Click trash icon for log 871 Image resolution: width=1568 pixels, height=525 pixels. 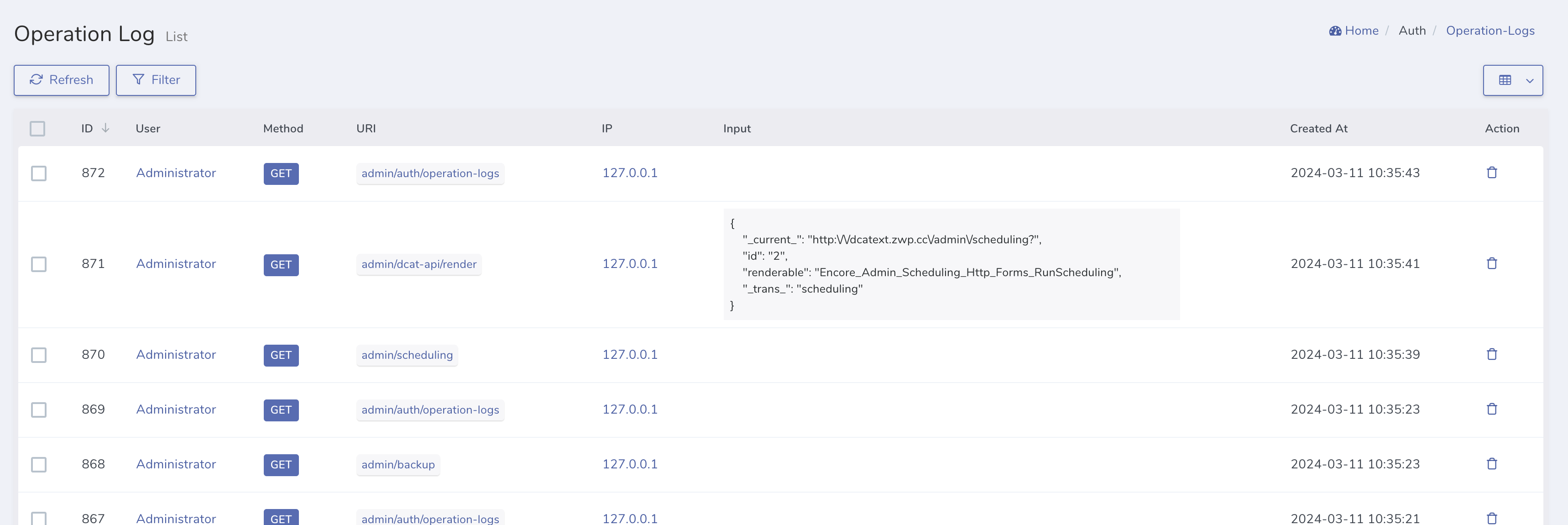point(1491,264)
